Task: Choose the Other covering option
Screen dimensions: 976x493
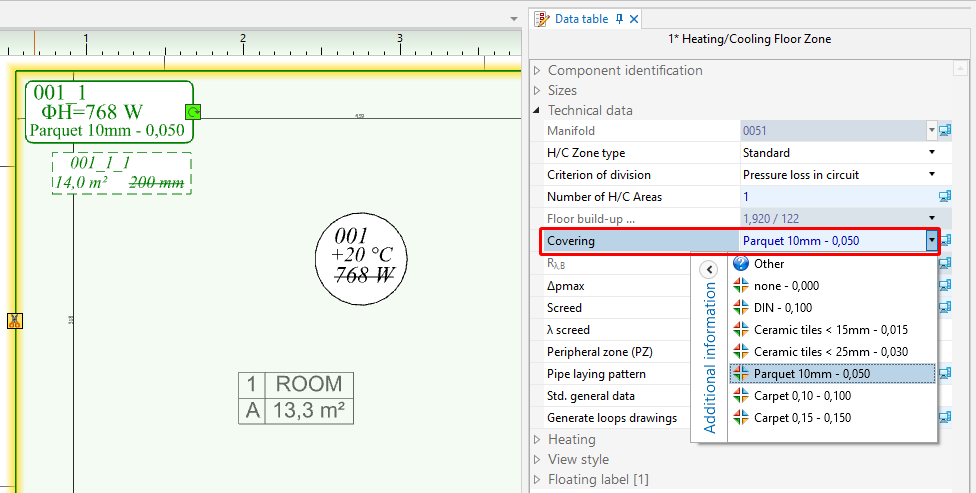Action: [x=769, y=264]
